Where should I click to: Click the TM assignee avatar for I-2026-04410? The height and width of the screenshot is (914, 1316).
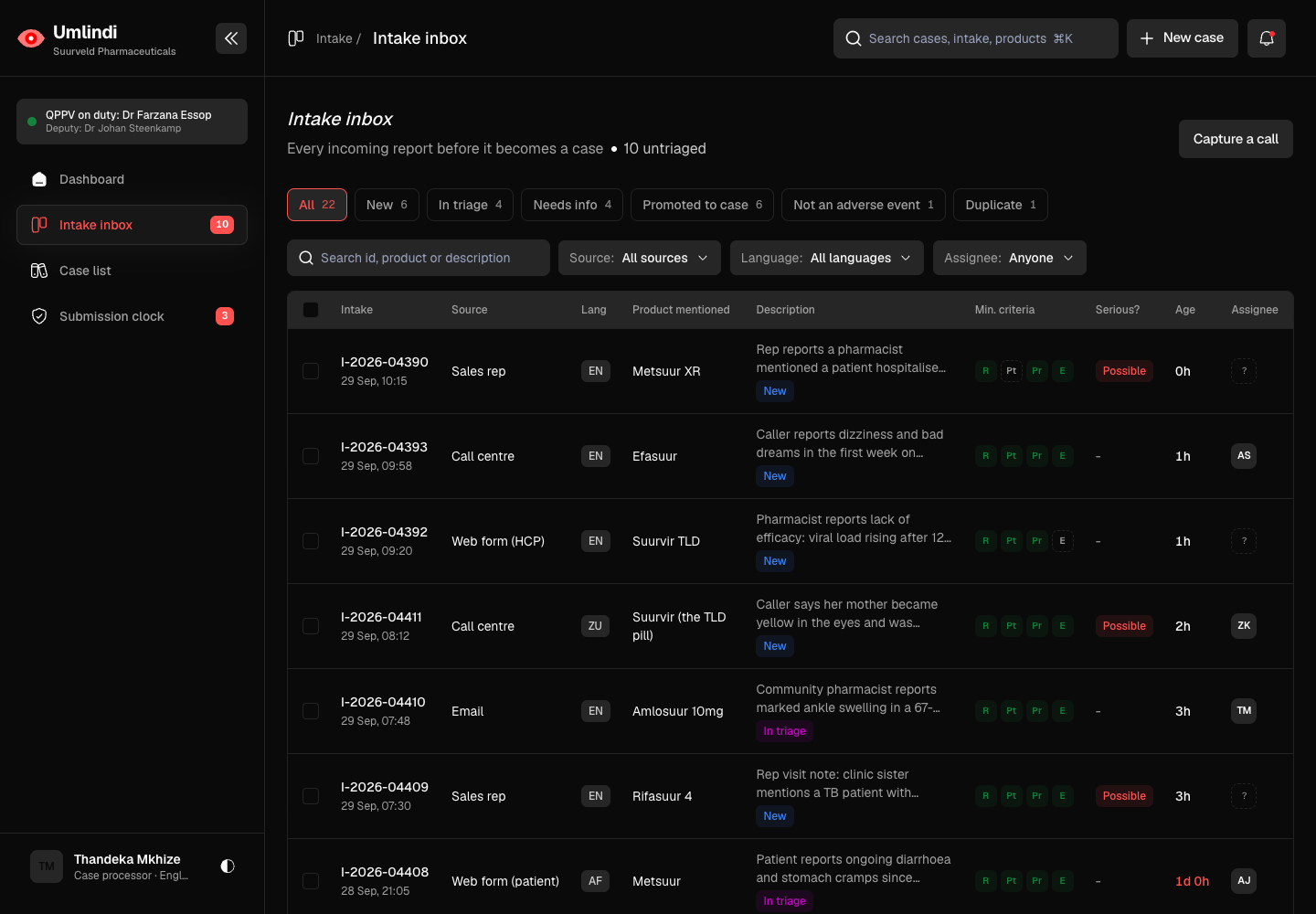click(x=1244, y=711)
